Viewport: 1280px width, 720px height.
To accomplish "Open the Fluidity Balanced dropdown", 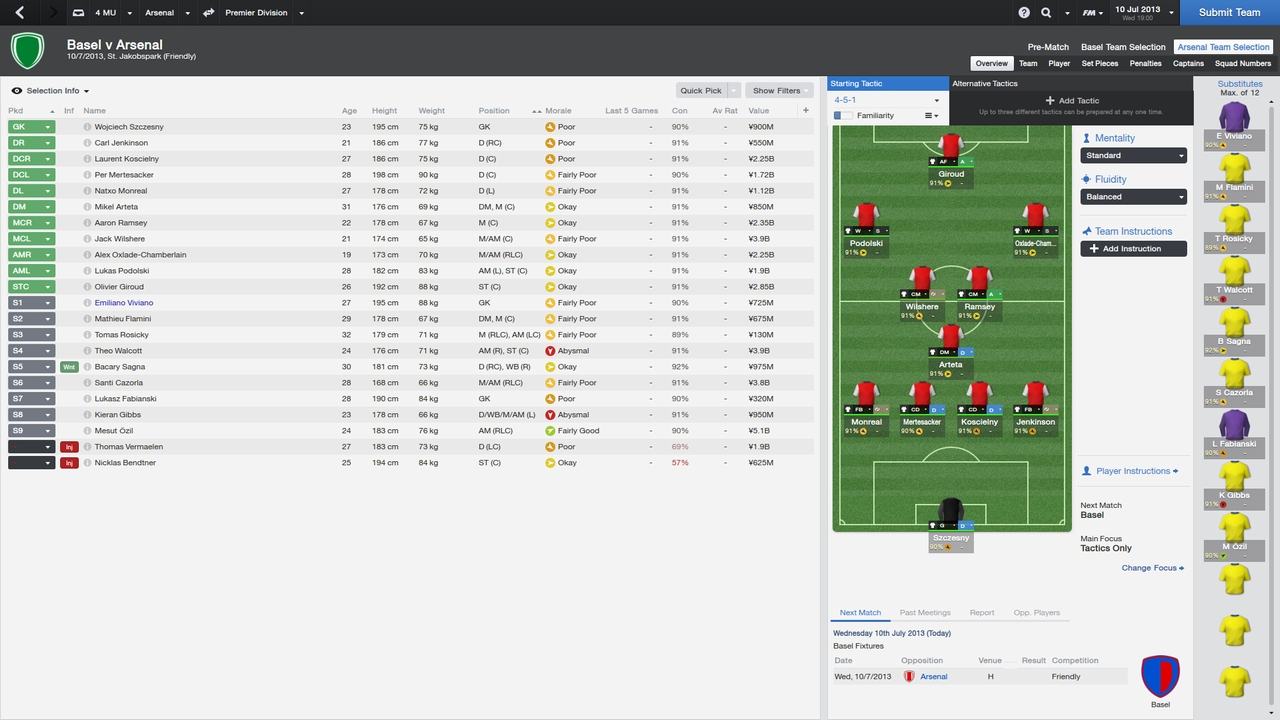I will (x=1133, y=197).
